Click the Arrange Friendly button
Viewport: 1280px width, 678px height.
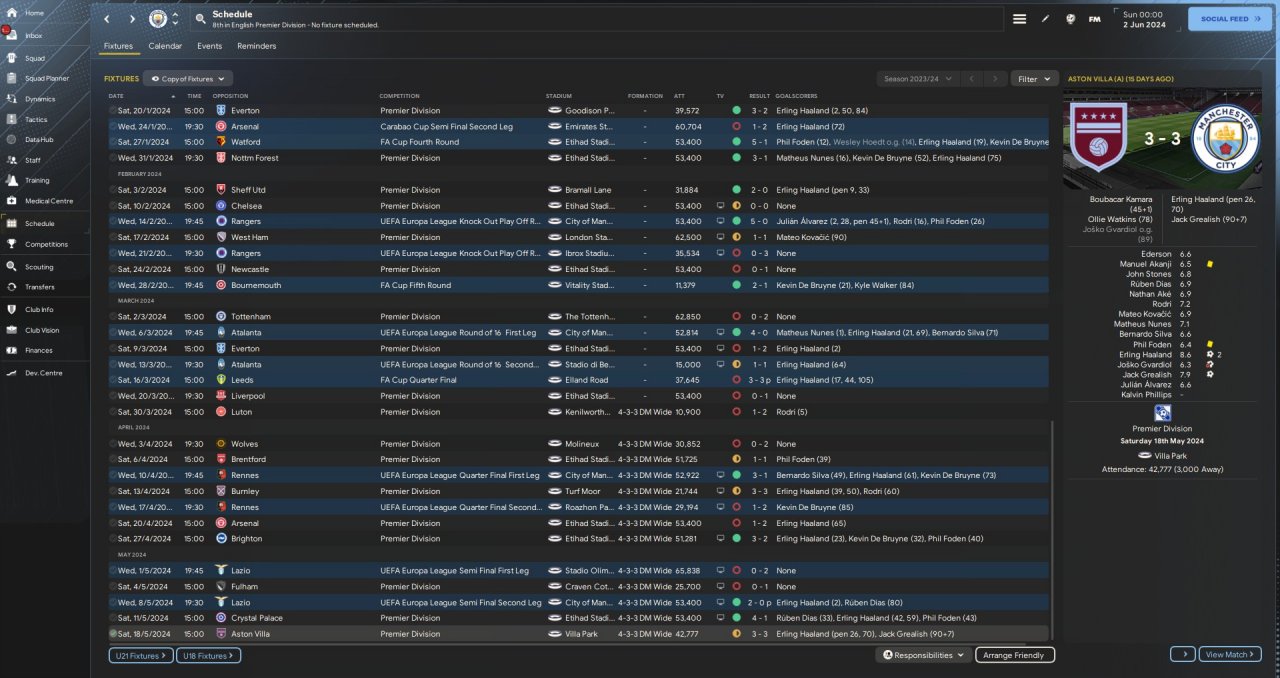[1014, 655]
